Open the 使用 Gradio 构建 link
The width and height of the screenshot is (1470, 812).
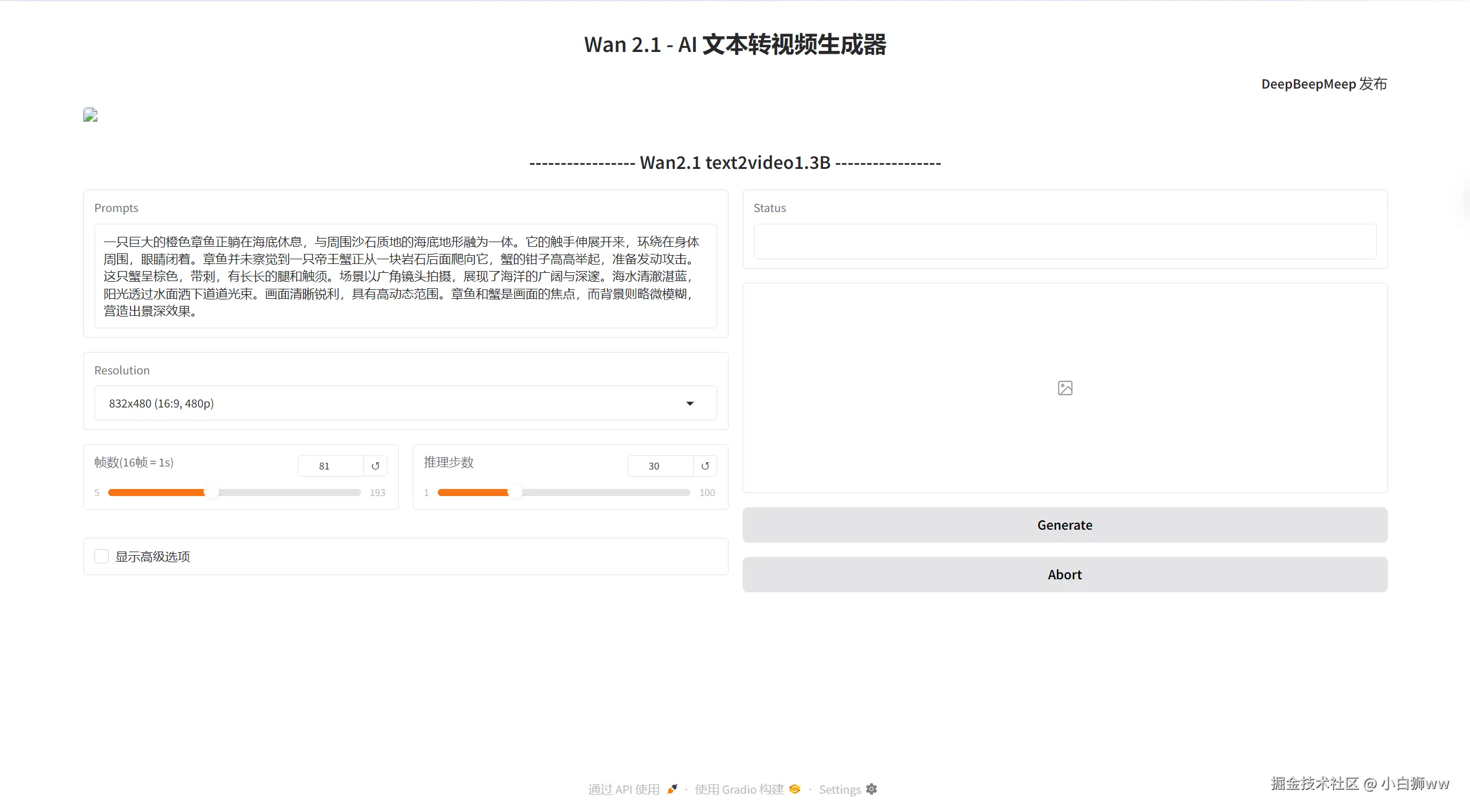pos(739,790)
